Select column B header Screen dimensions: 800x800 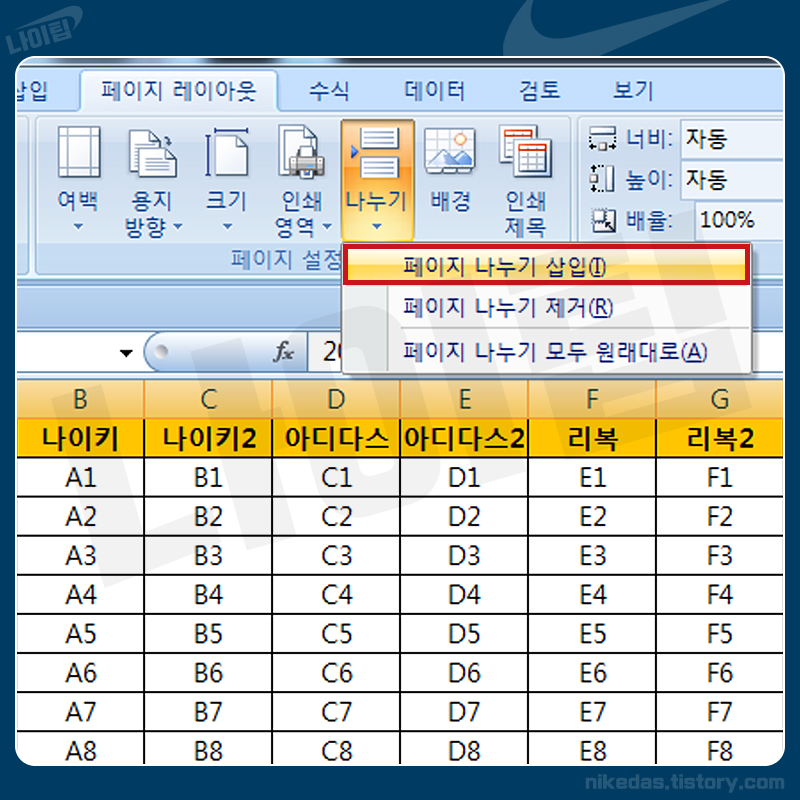[80, 399]
